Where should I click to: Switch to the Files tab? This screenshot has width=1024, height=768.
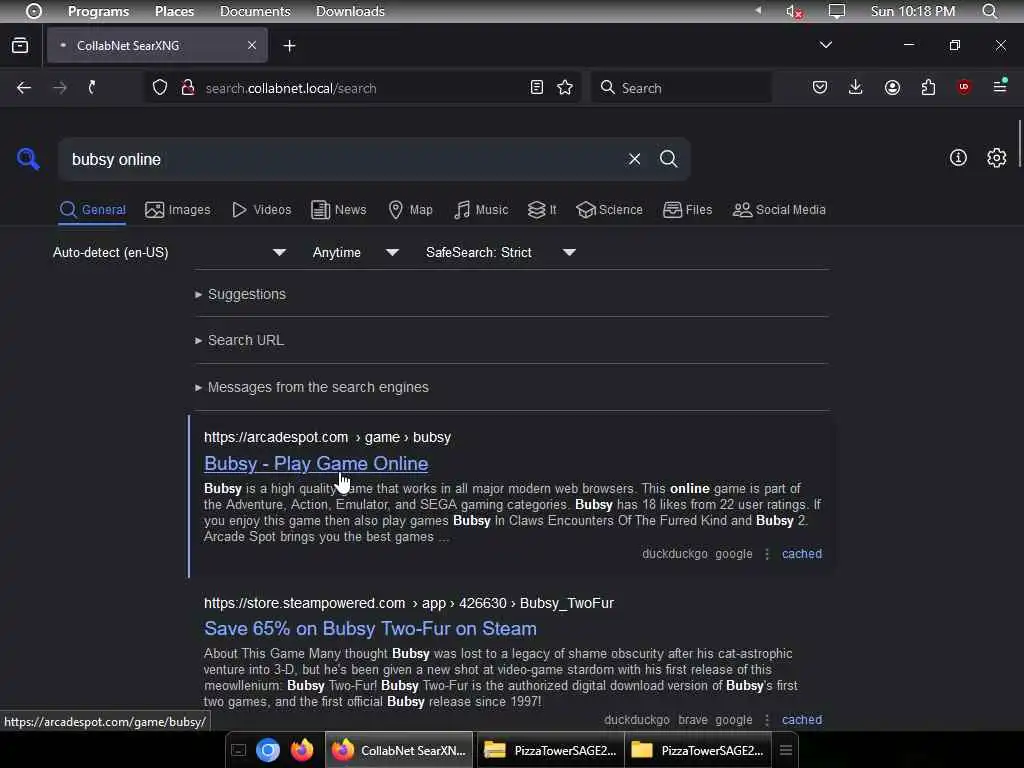(x=687, y=210)
